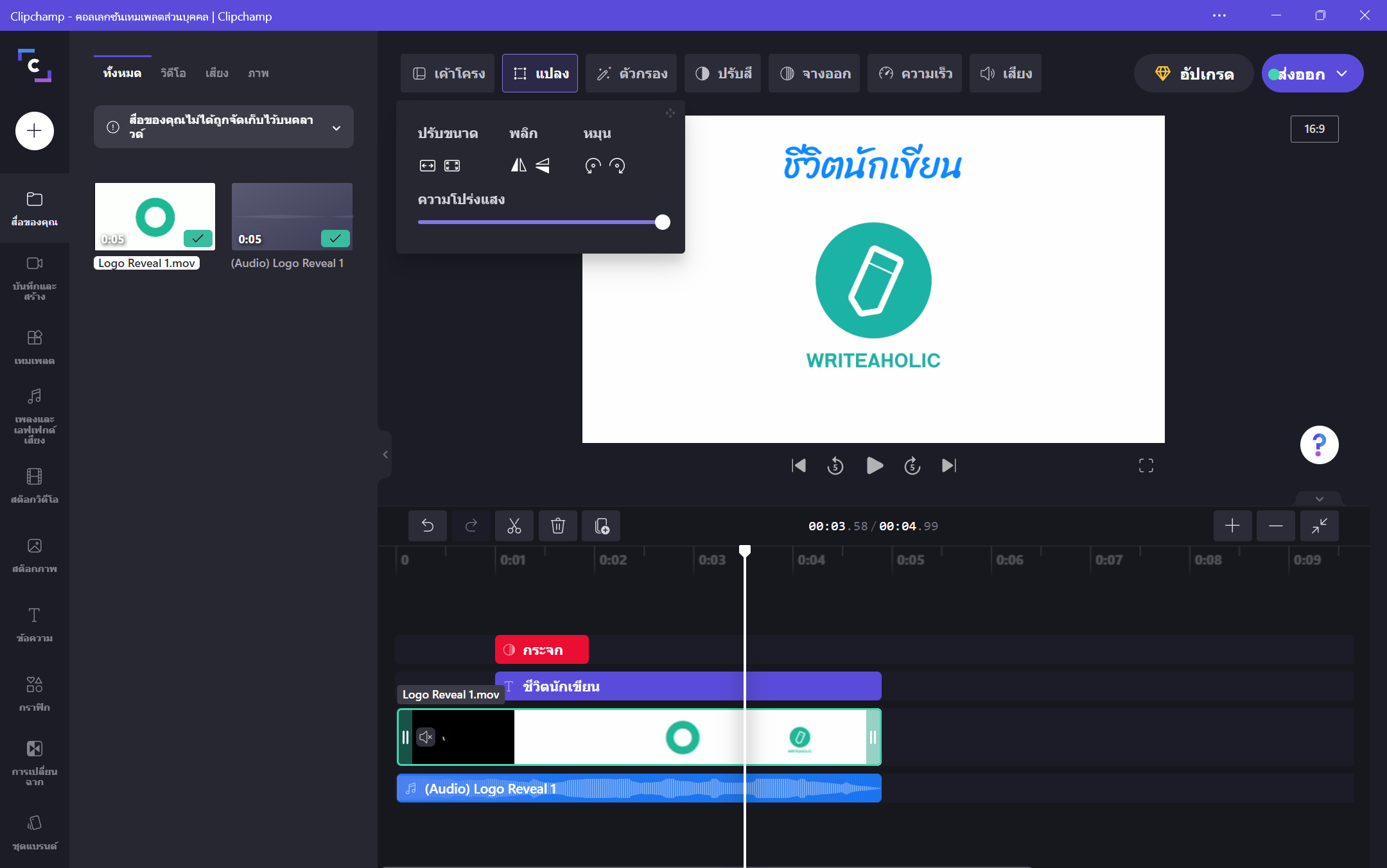Image resolution: width=1387 pixels, height=868 pixels.
Task: Delete the selected clip with trash icon
Action: point(558,526)
